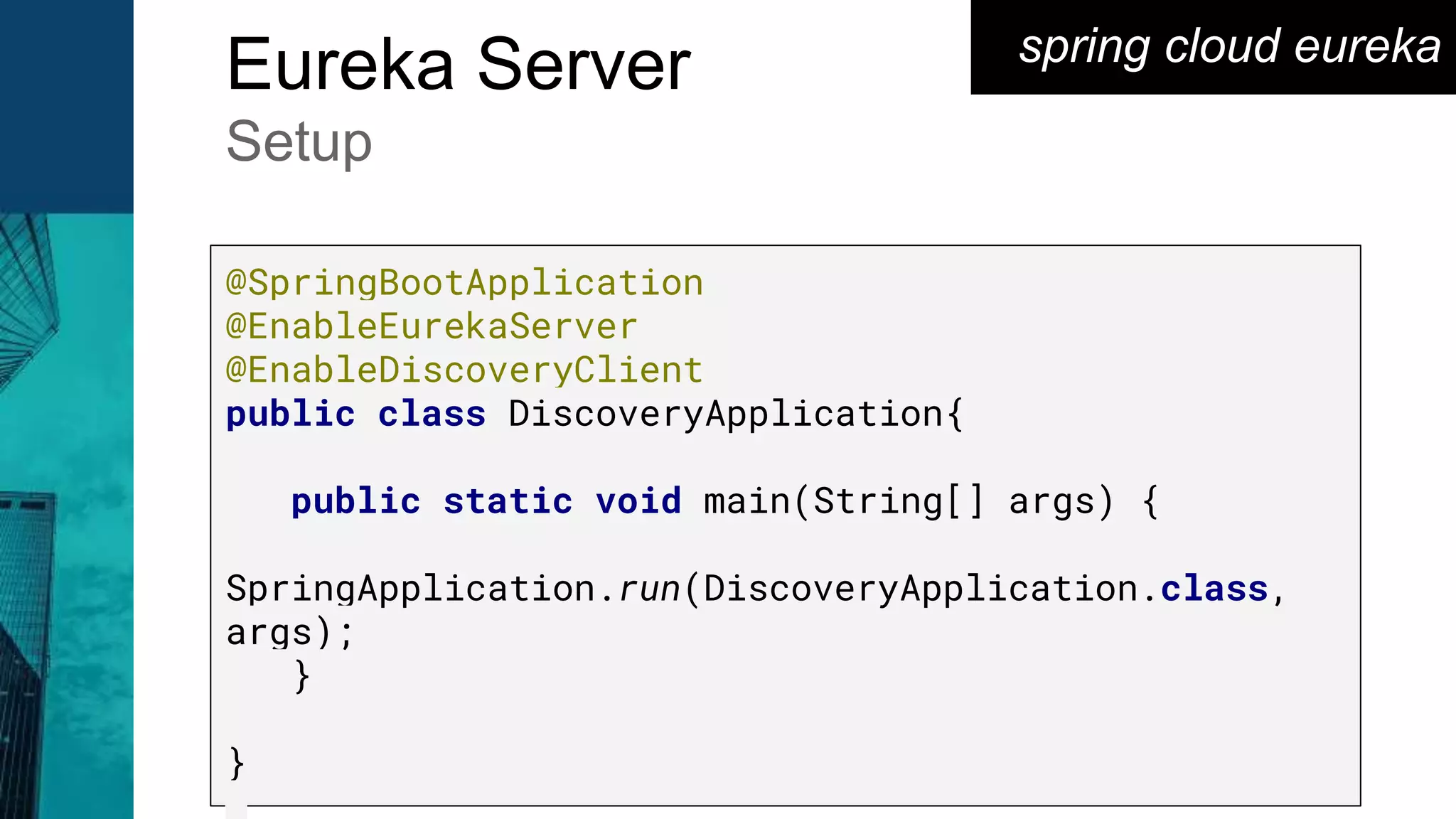
Task: Click the building photo in the left sidebar
Action: pos(67,516)
